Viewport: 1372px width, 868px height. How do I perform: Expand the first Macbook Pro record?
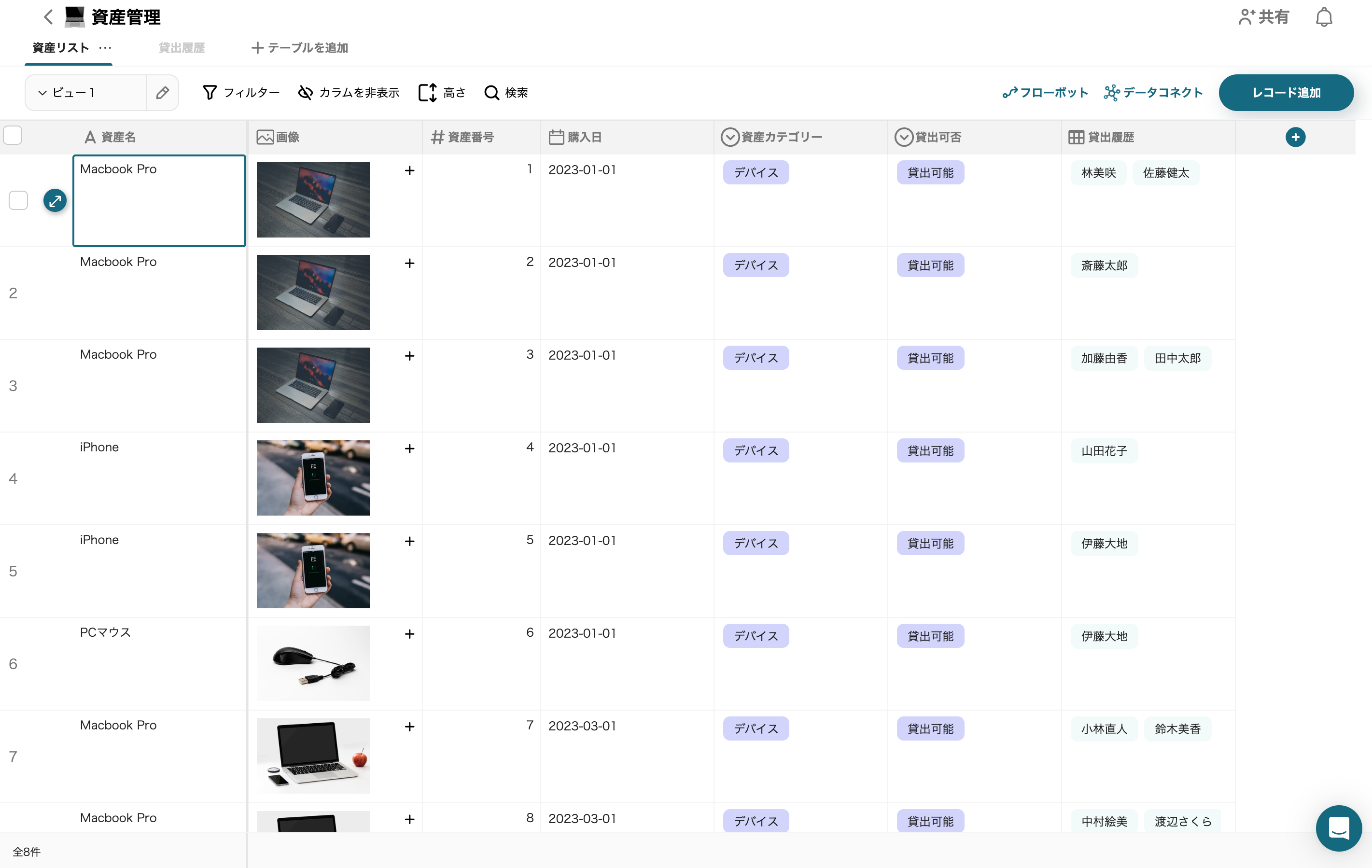tap(55, 201)
